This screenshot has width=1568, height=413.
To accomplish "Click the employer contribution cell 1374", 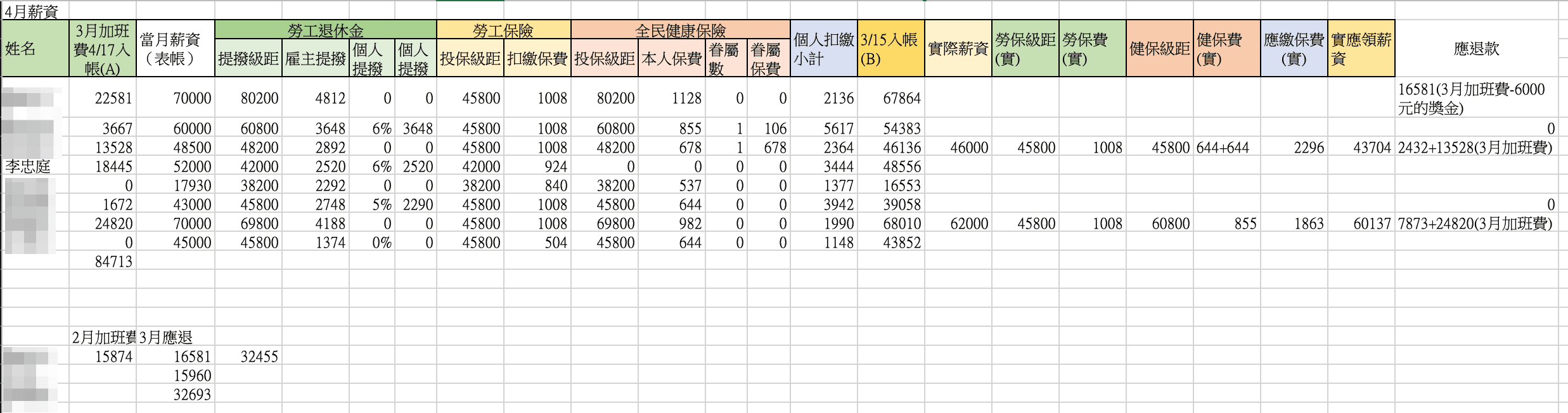I will coord(316,243).
